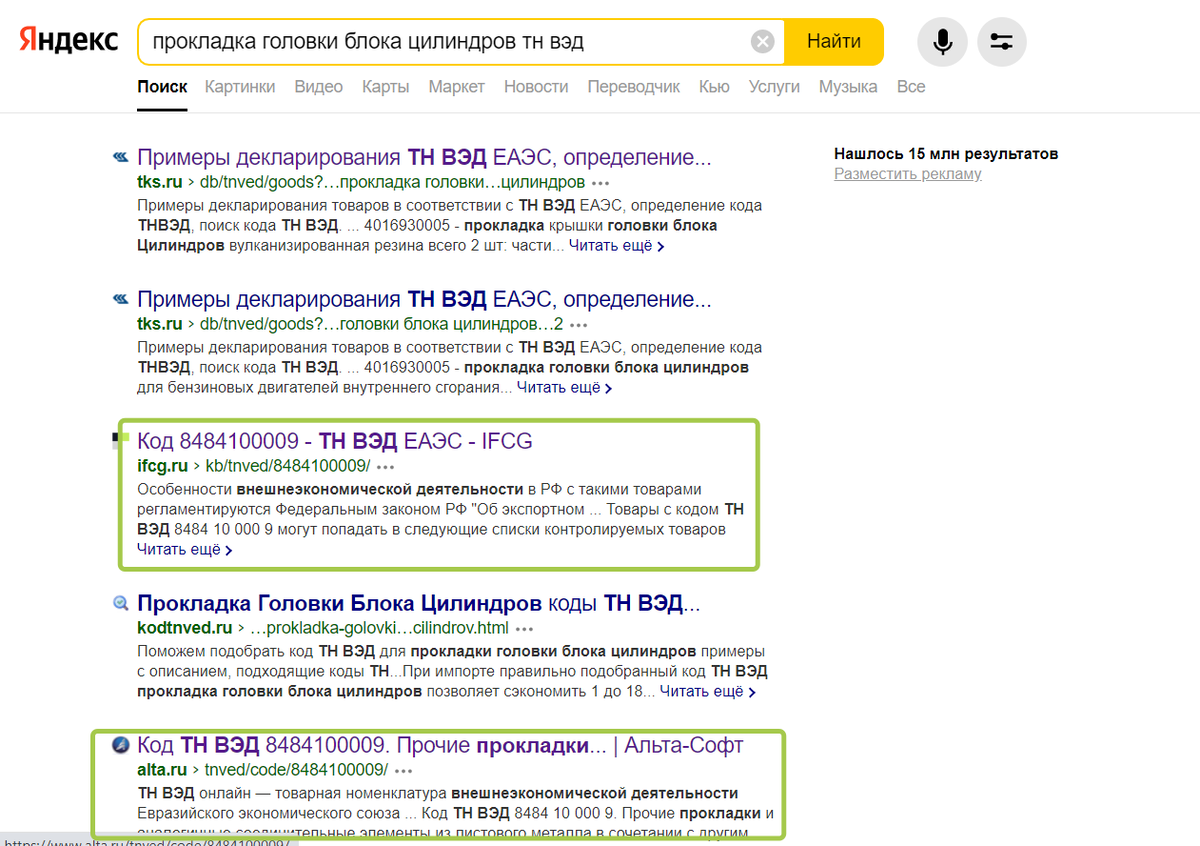Image resolution: width=1200 pixels, height=846 pixels.
Task: Click alta.ru domain link
Action: coord(162,771)
